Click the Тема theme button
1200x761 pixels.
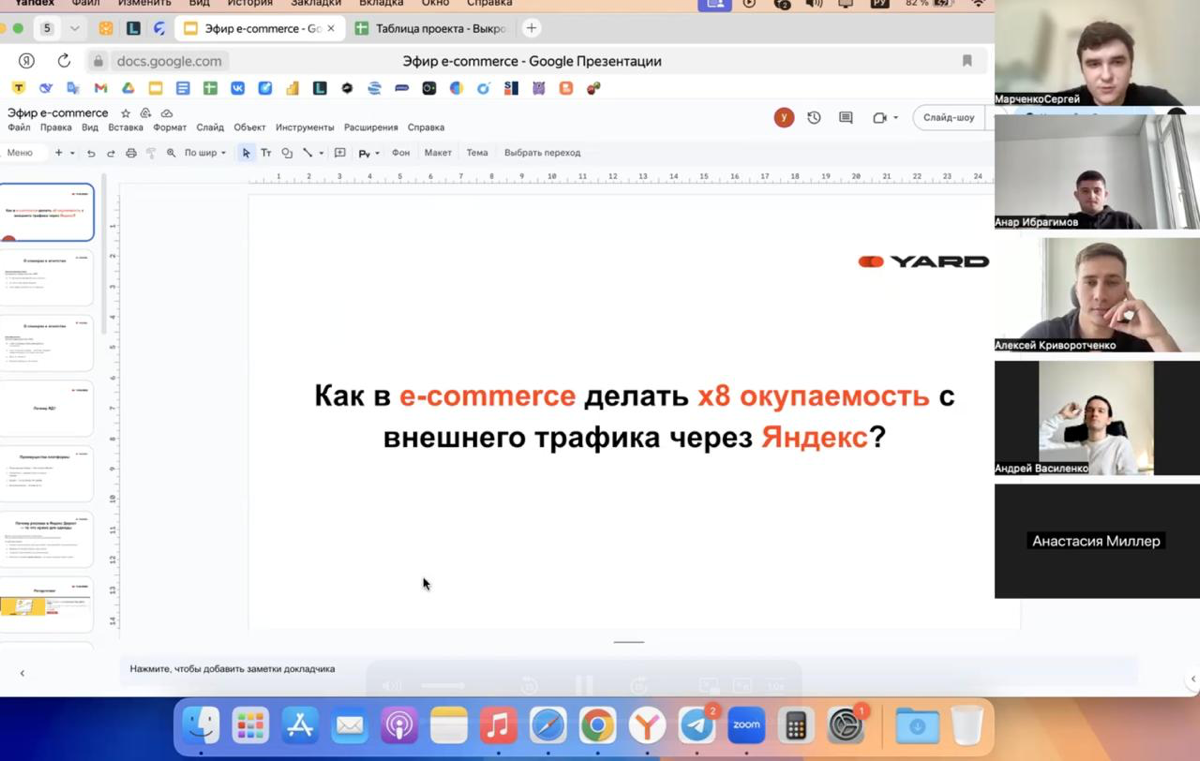click(477, 153)
